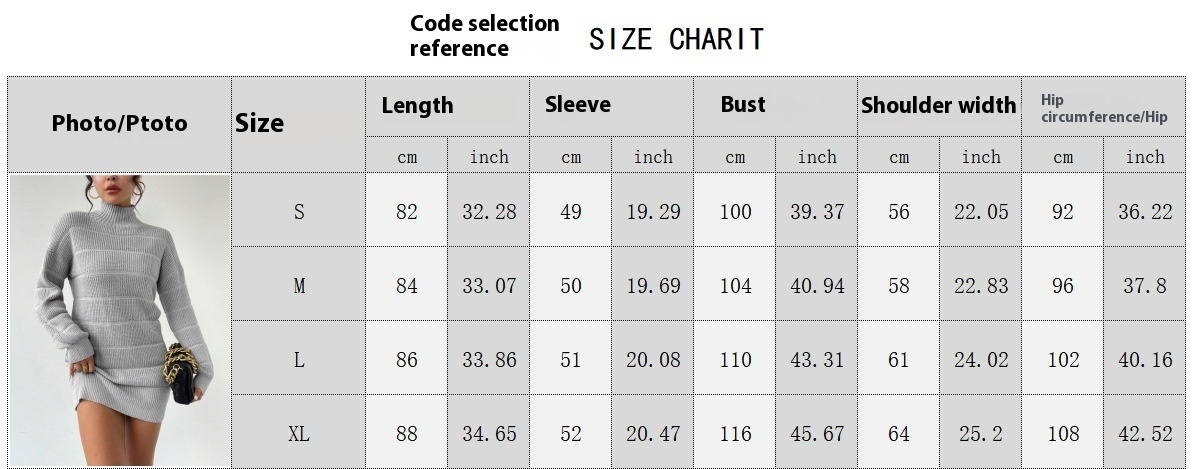Click the 20.47 inch sleeve cell
The image size is (1195, 469).
pos(652,432)
